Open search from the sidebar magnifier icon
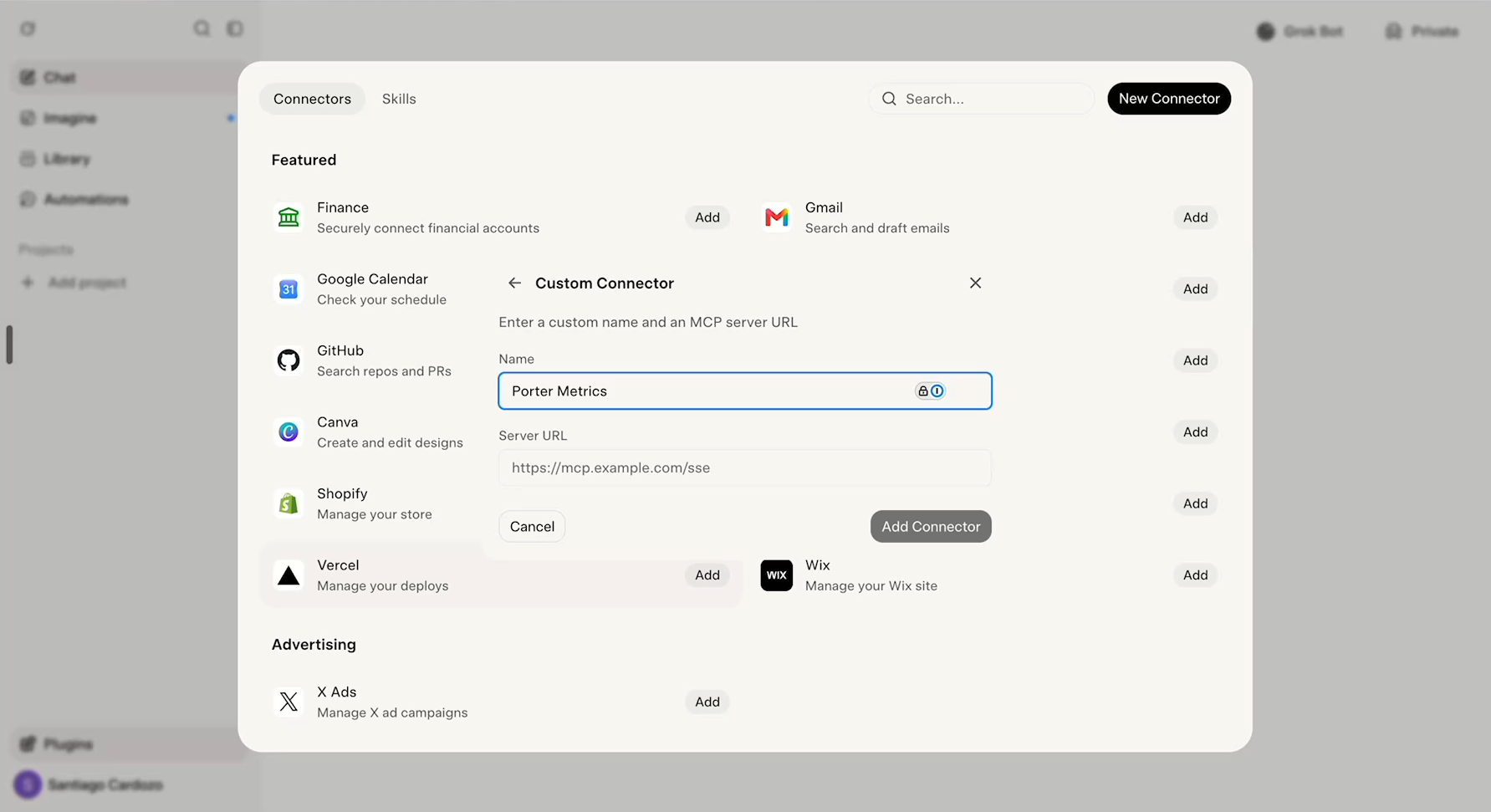Screen dimensions: 1491x812 pos(202,29)
